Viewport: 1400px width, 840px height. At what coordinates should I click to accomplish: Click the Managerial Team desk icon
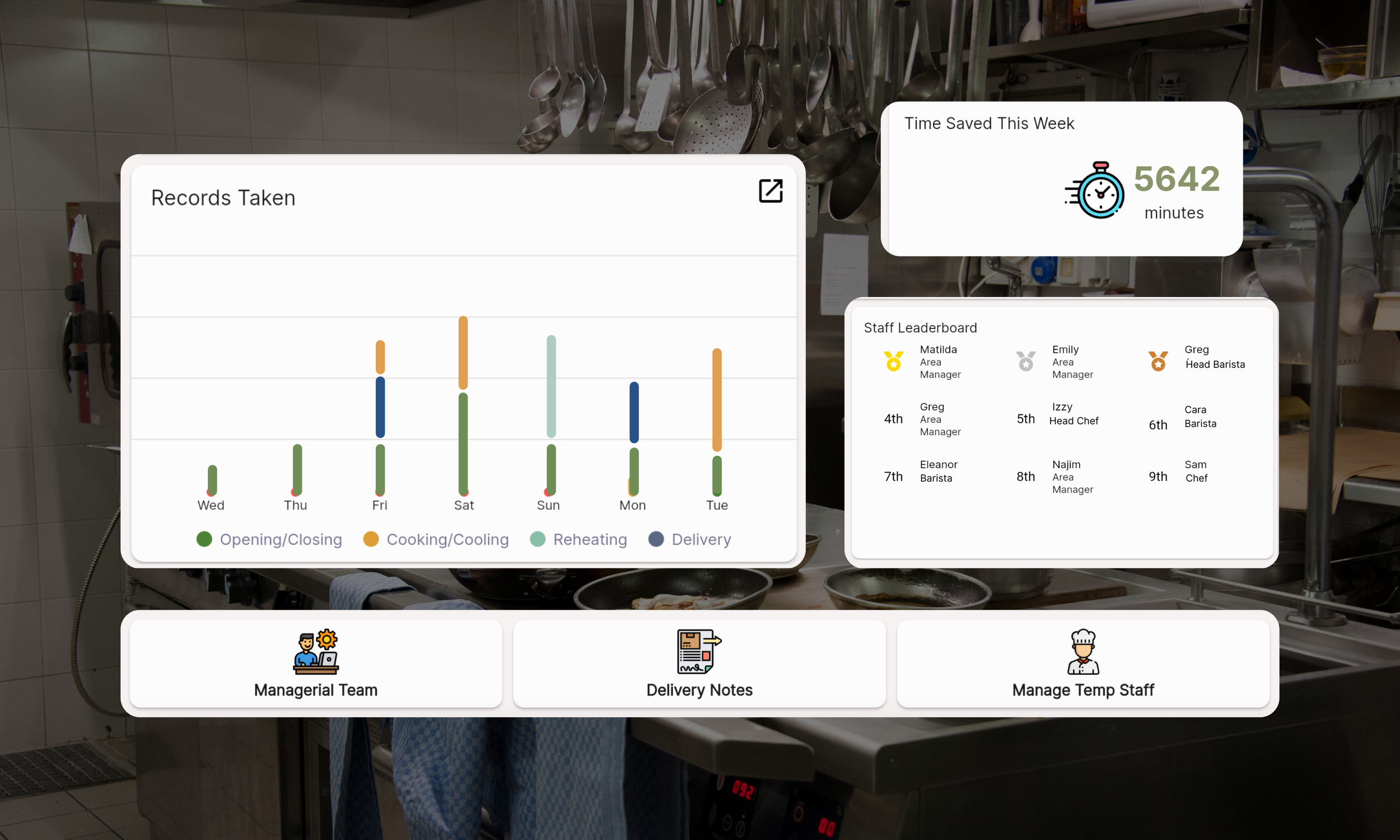(x=315, y=651)
